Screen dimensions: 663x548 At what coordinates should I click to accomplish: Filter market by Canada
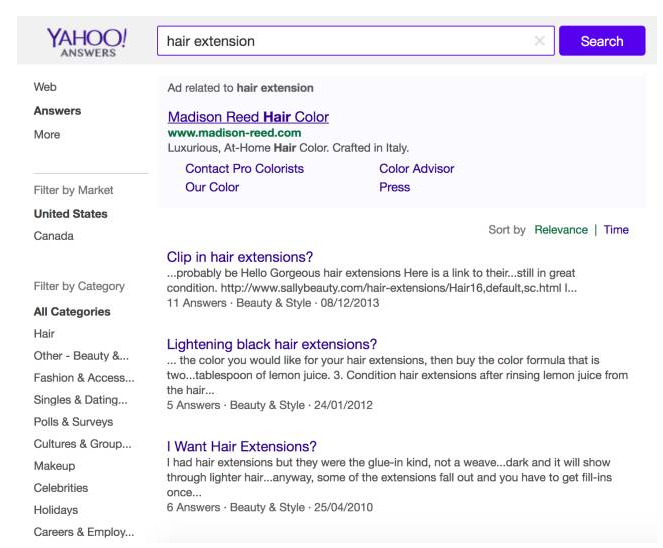54,236
